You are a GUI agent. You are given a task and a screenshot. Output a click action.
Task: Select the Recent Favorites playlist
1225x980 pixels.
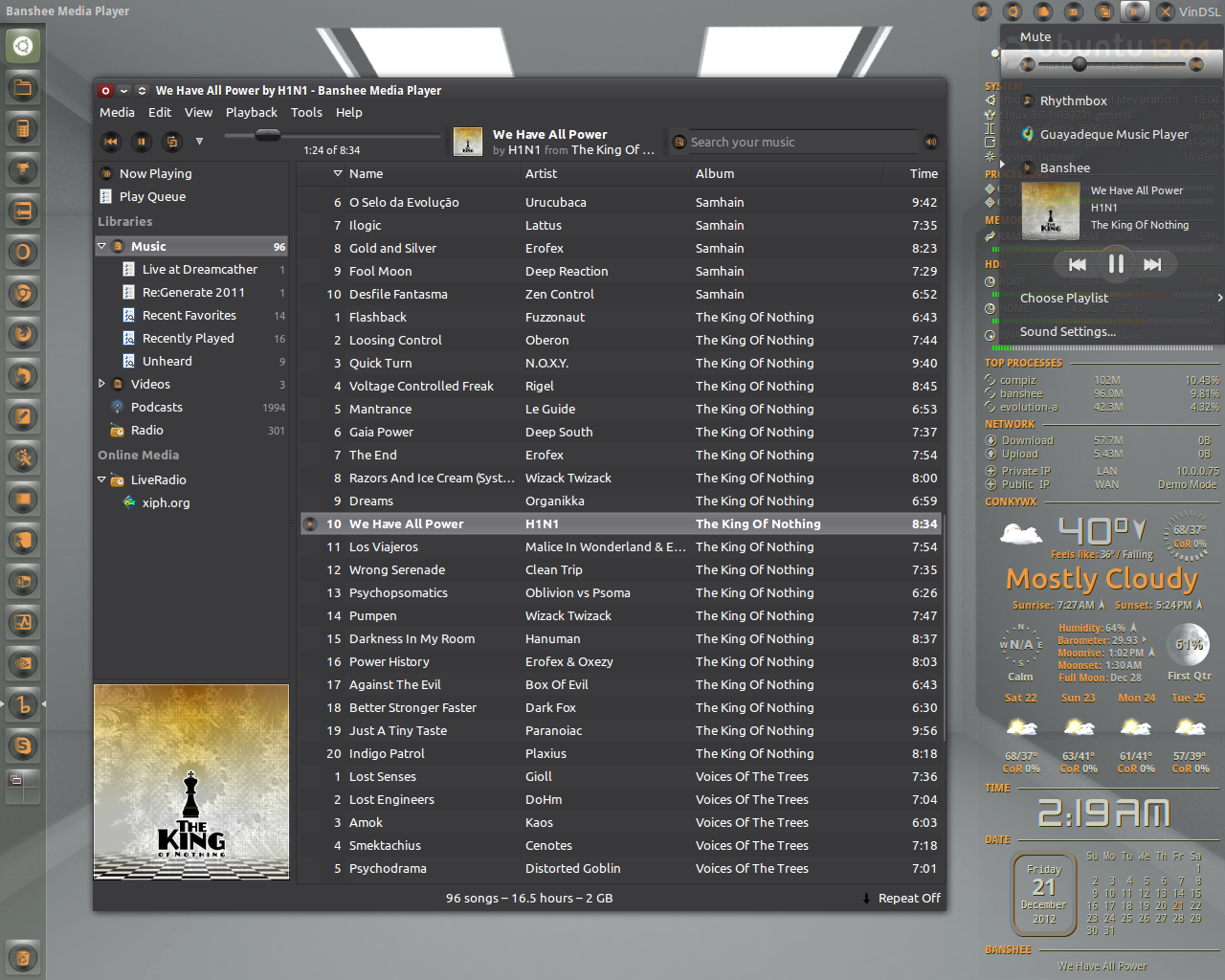[x=192, y=315]
